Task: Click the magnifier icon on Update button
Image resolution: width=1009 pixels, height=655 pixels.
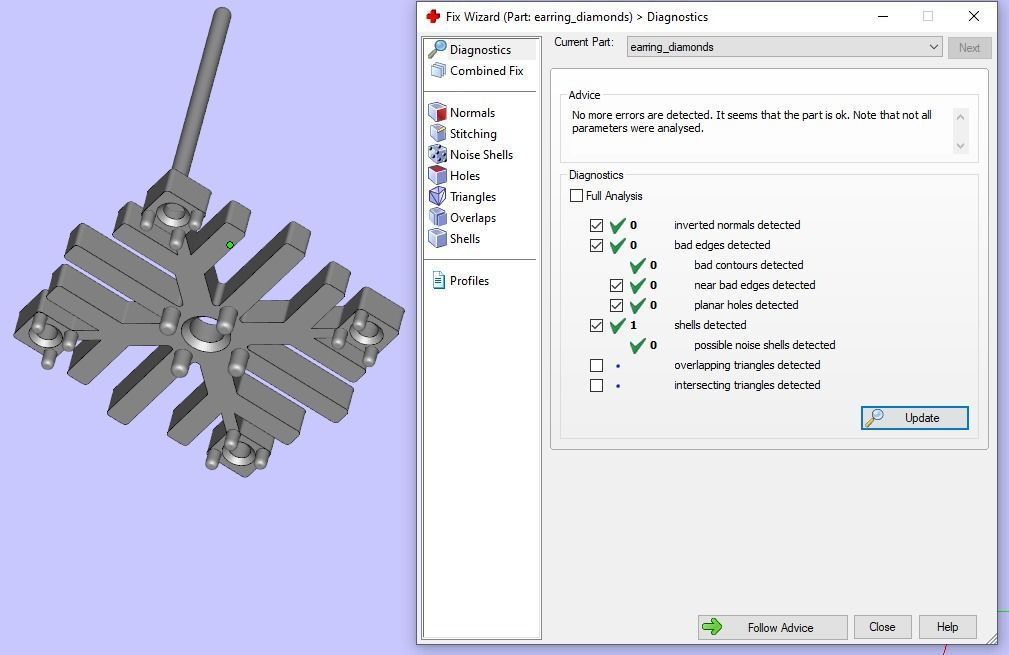Action: click(x=875, y=418)
